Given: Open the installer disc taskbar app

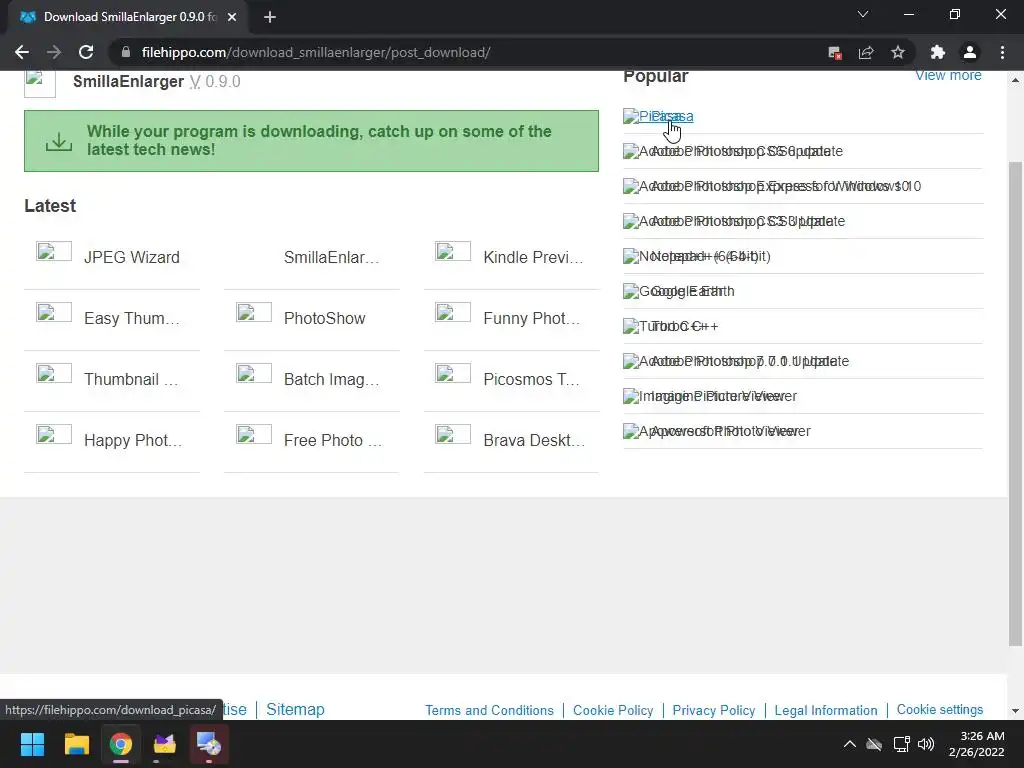Looking at the screenshot, I should (208, 744).
